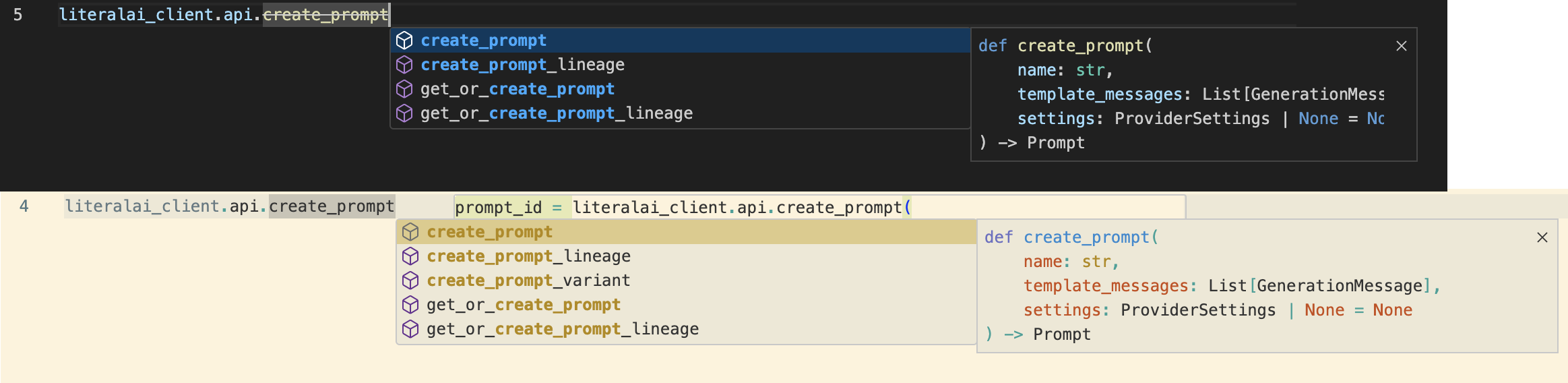Image resolution: width=1568 pixels, height=383 pixels.
Task: Click cube icon beside highlighted create_prompt in light list
Action: coord(410,232)
